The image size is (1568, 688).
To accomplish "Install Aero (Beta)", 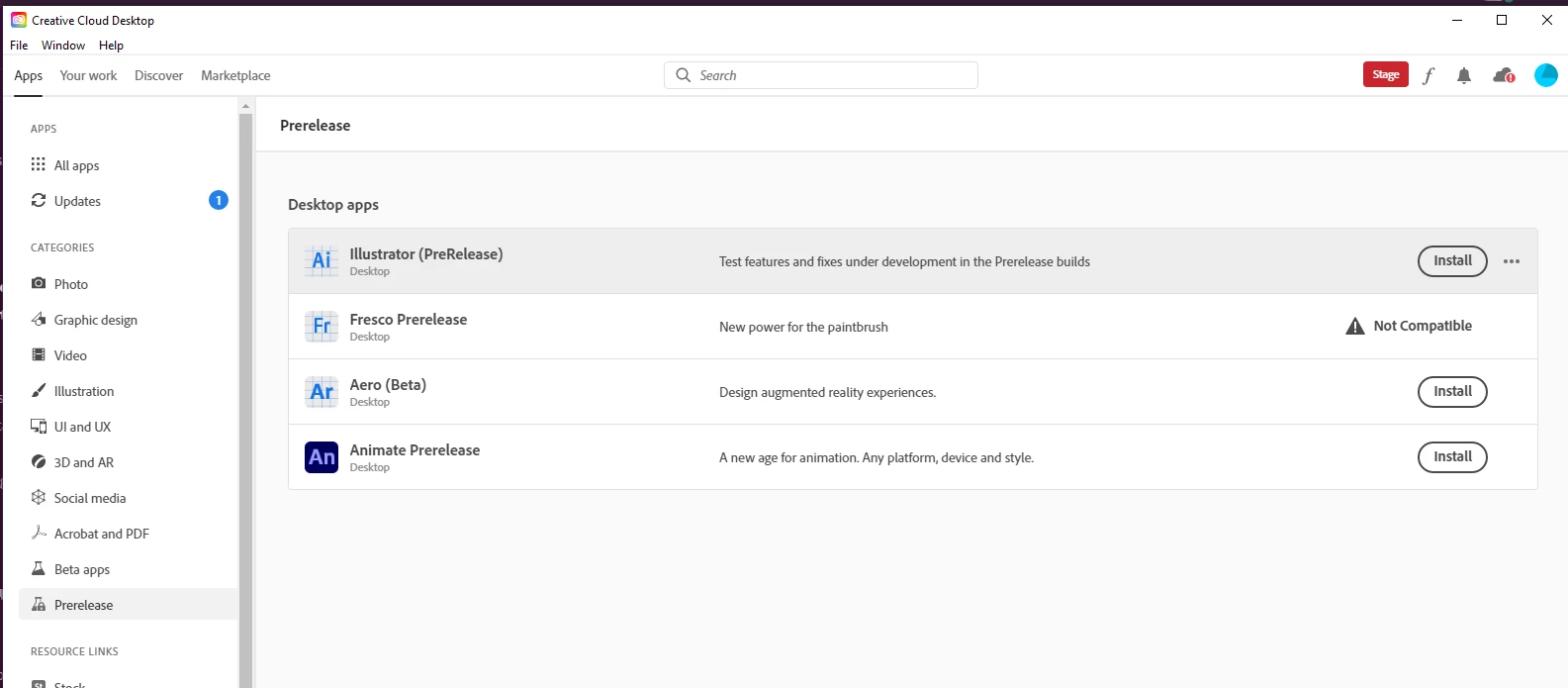I will [x=1452, y=391].
